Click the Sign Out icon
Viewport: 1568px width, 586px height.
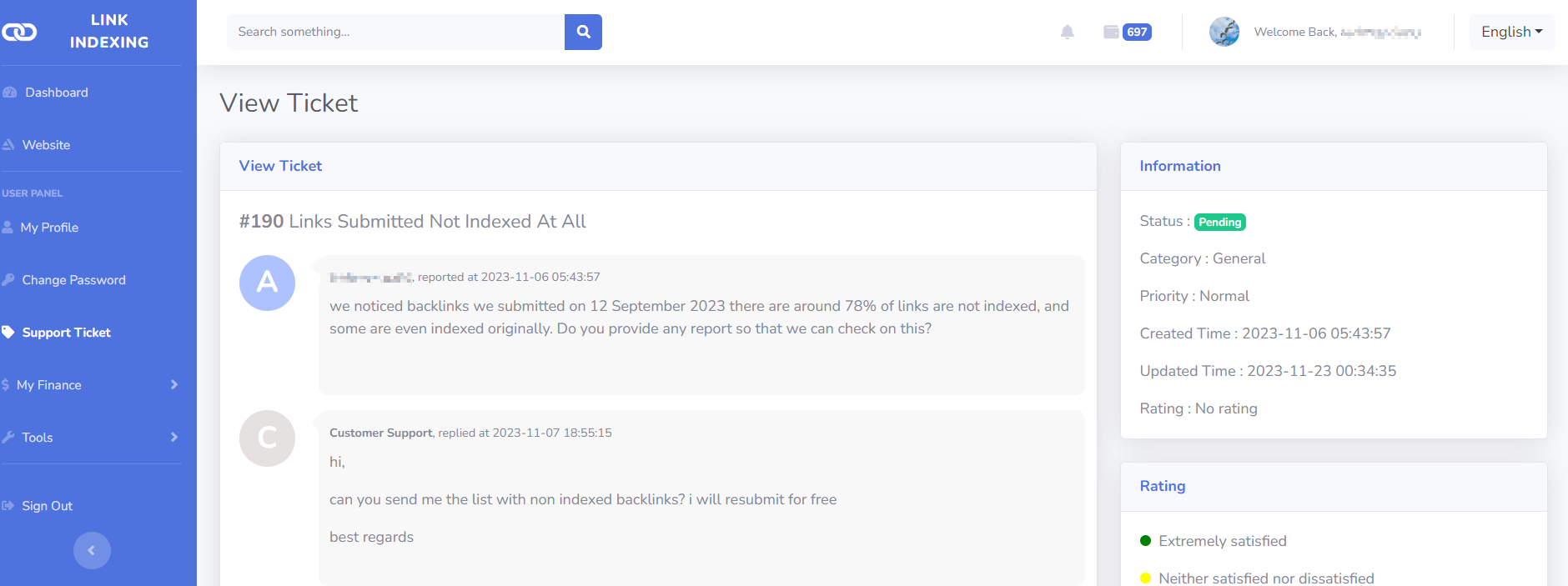[8, 506]
